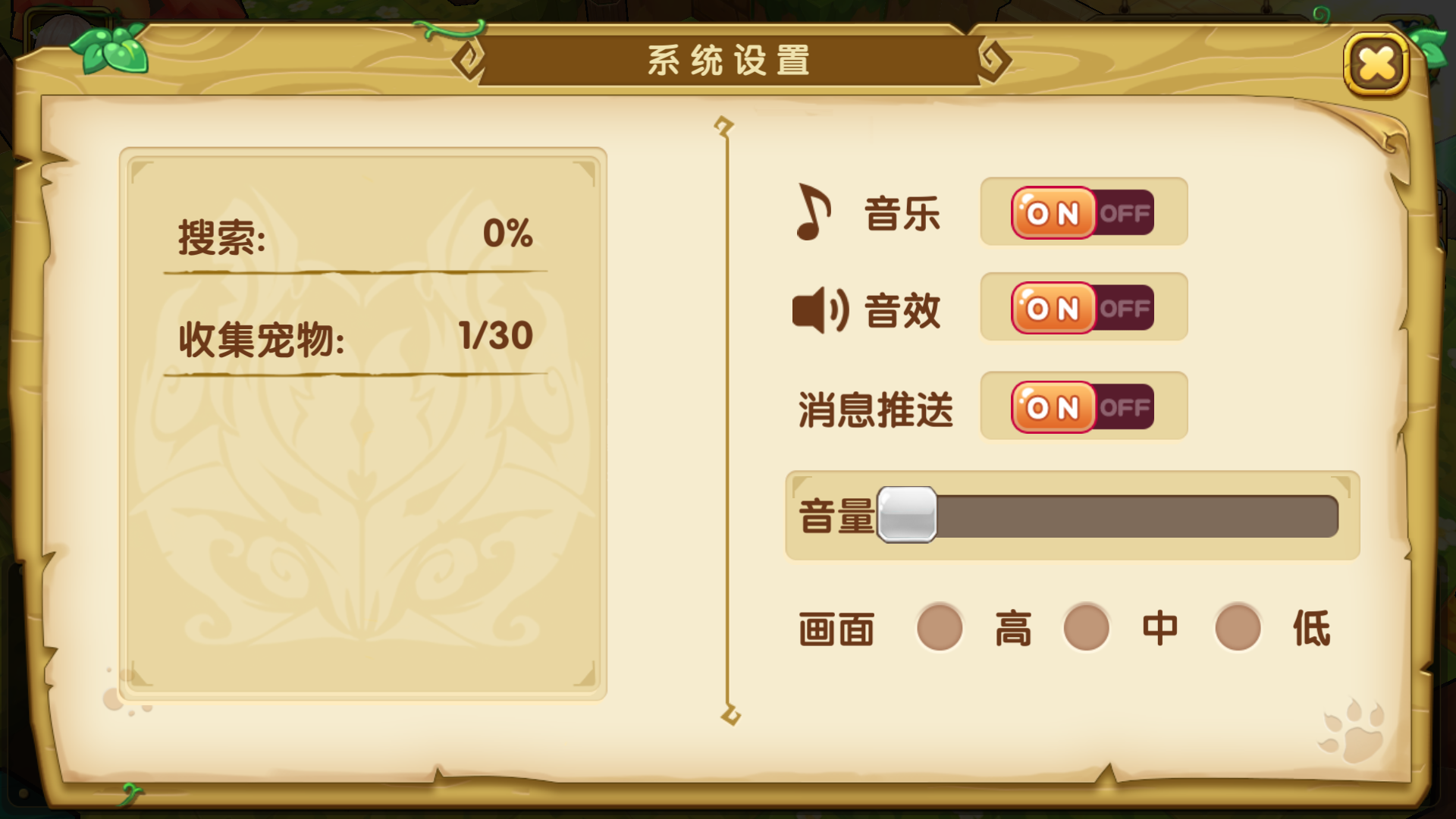The width and height of the screenshot is (1456, 819).
Task: Click the 系统设置 title banner
Action: [730, 60]
